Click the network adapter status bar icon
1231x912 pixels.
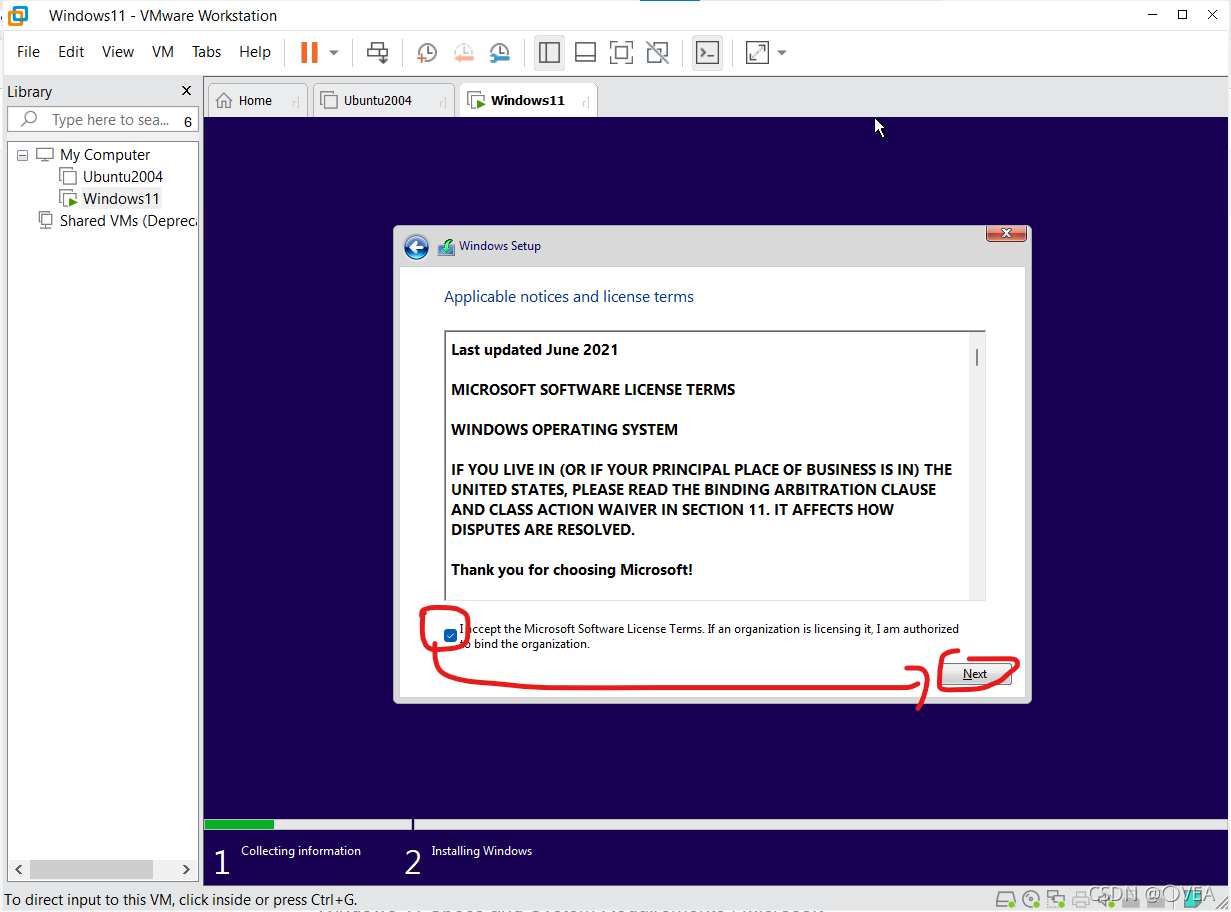point(1055,898)
